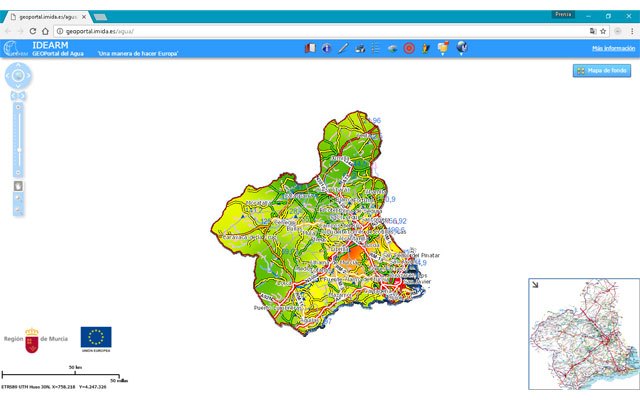The image size is (640, 400).
Task: Select the blue information identify tool
Action: click(x=326, y=48)
